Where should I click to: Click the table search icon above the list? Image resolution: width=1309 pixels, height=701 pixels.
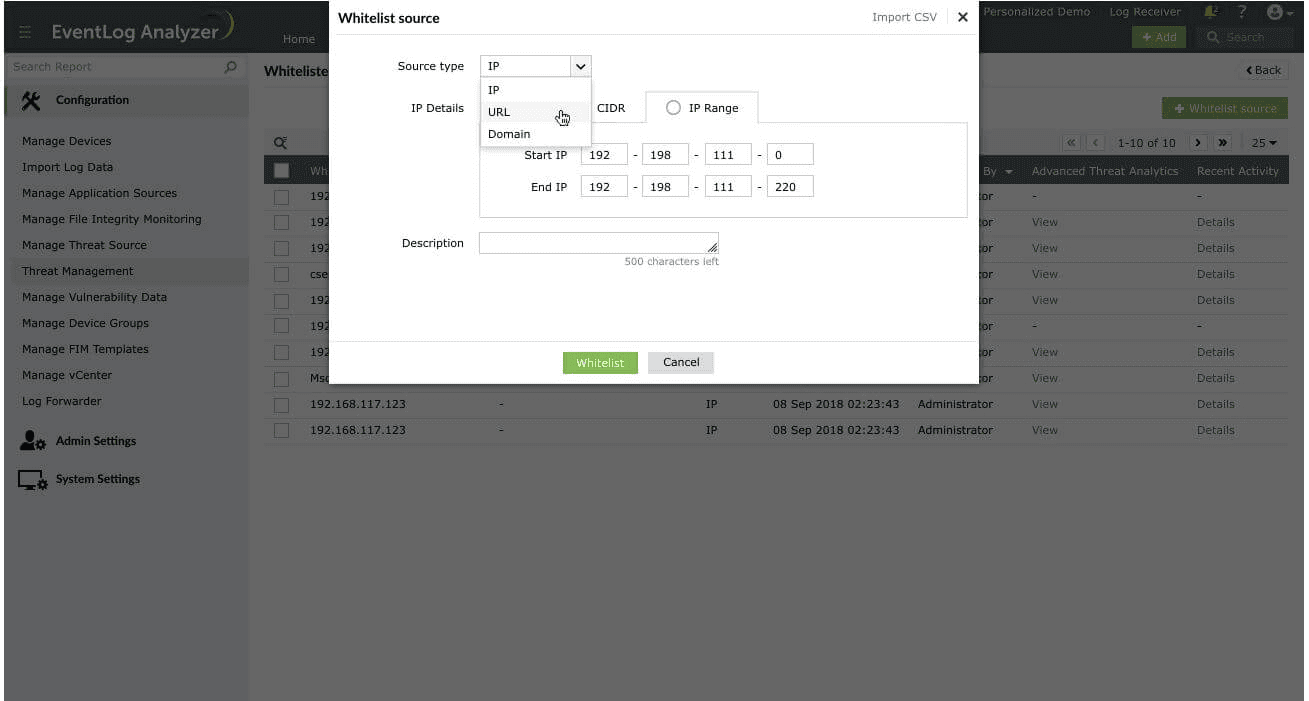coord(281,144)
